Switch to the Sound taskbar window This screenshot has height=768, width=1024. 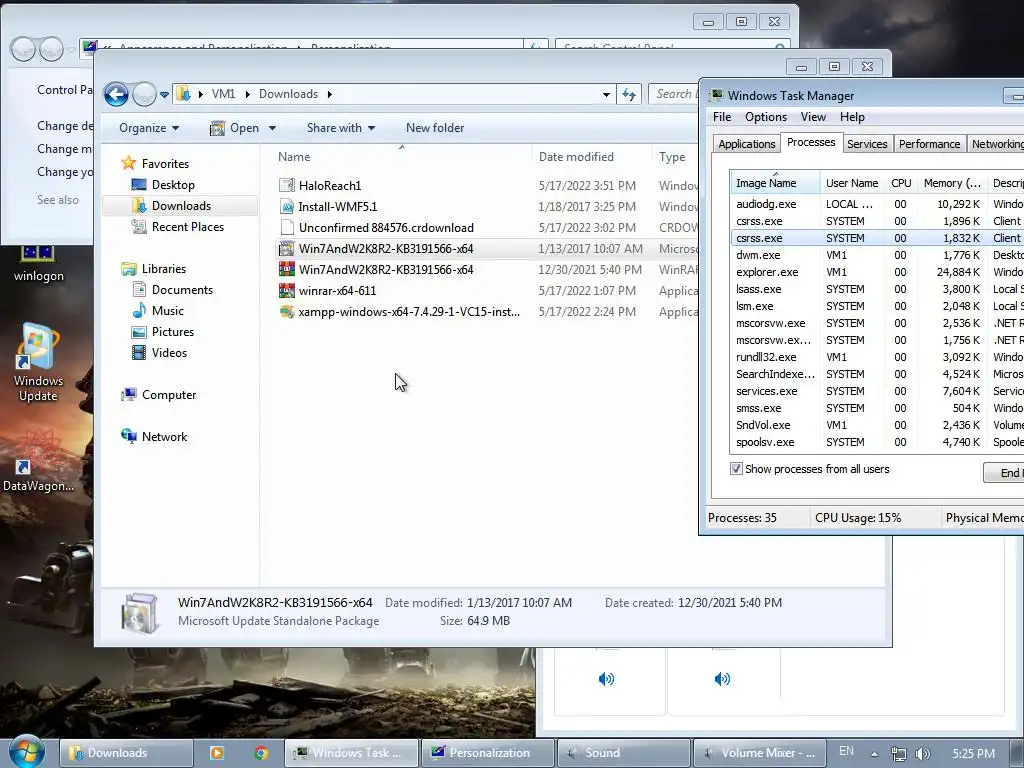click(x=623, y=753)
